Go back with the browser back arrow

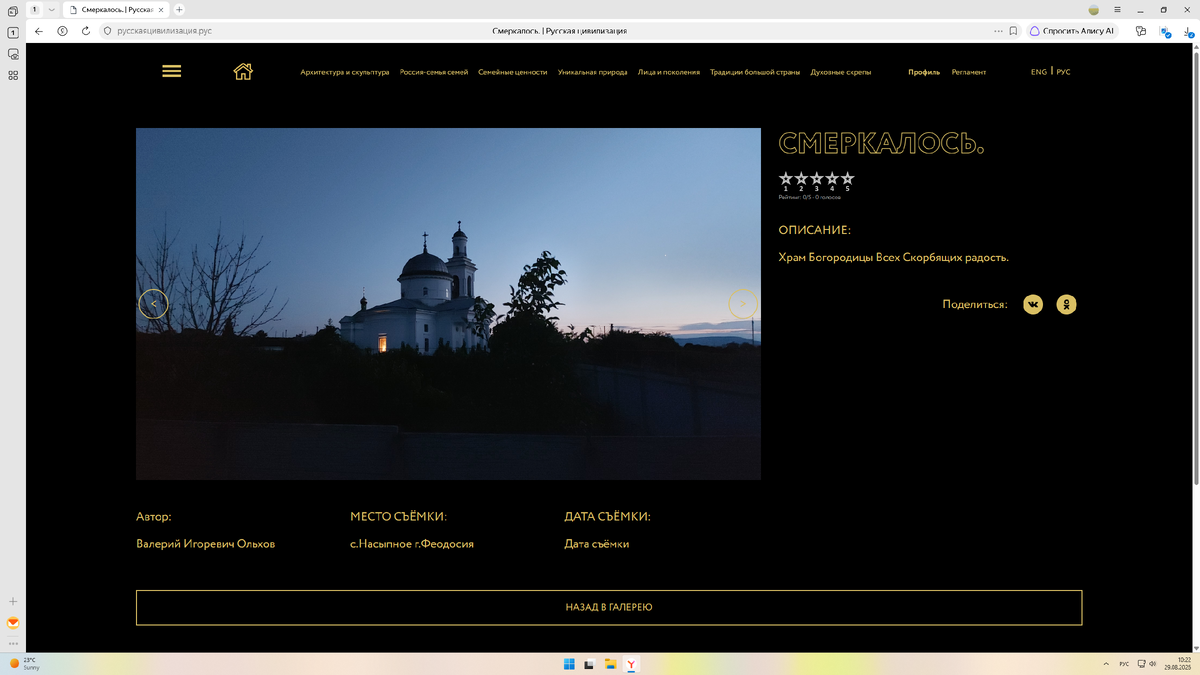pos(39,31)
